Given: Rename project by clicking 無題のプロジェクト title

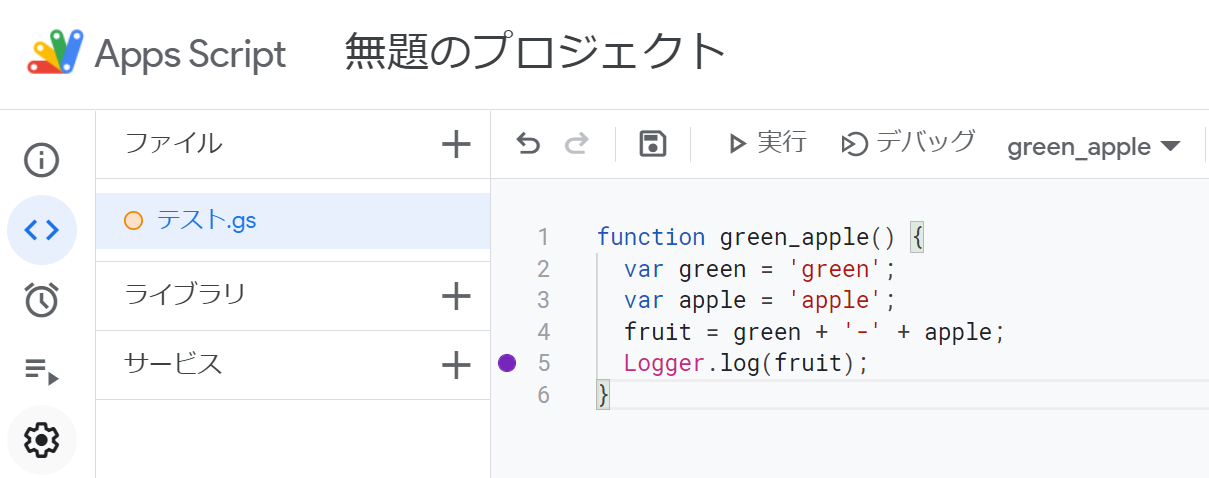Looking at the screenshot, I should point(535,52).
